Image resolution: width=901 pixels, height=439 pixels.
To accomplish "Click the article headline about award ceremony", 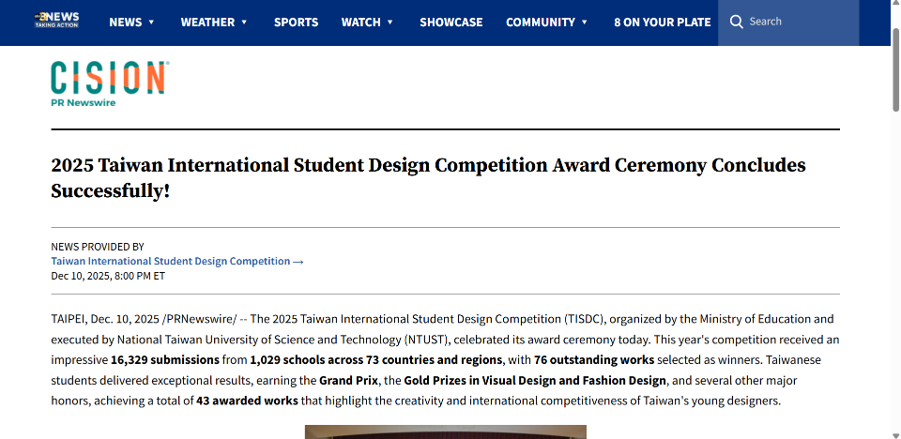I will [428, 177].
